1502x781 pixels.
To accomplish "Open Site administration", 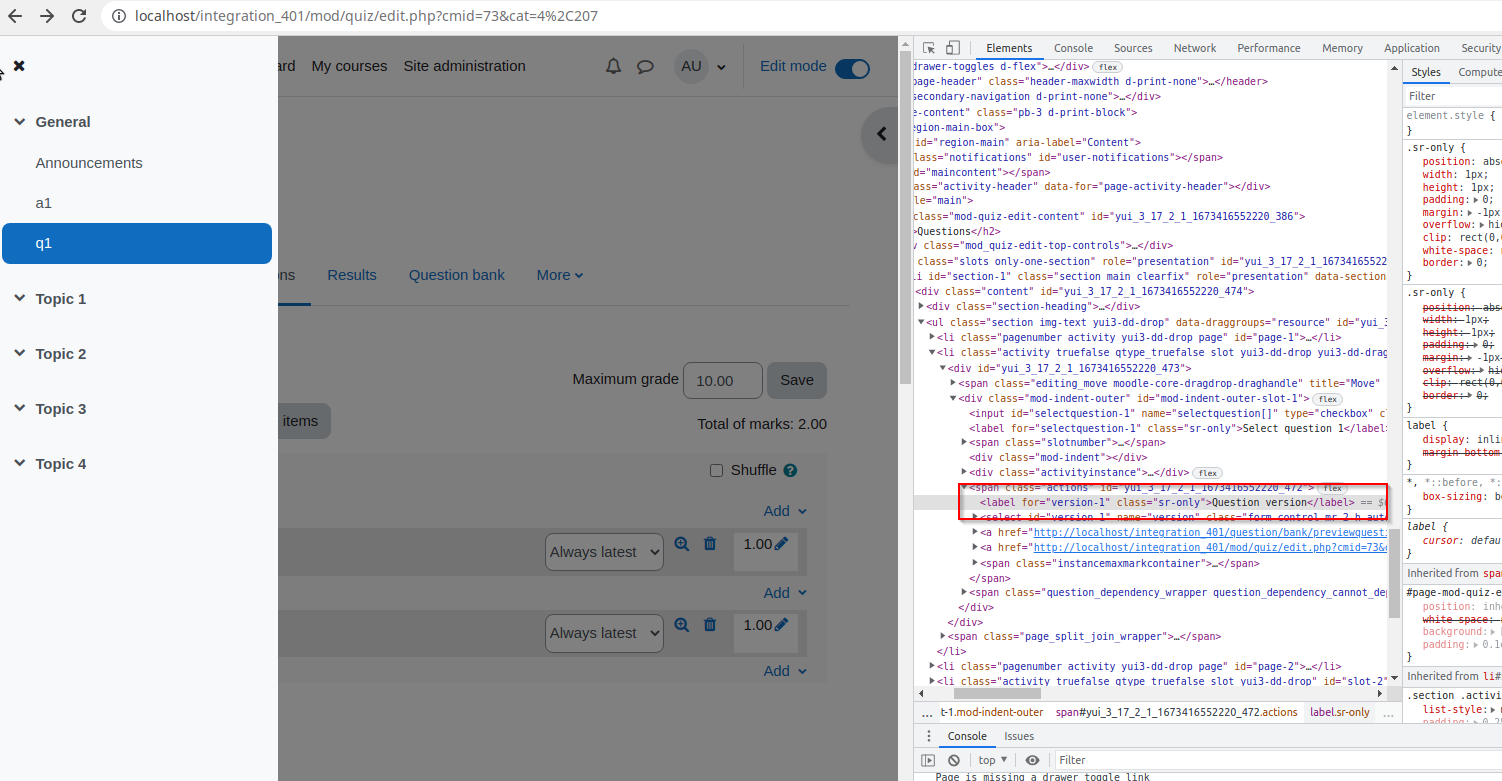I will click(464, 66).
